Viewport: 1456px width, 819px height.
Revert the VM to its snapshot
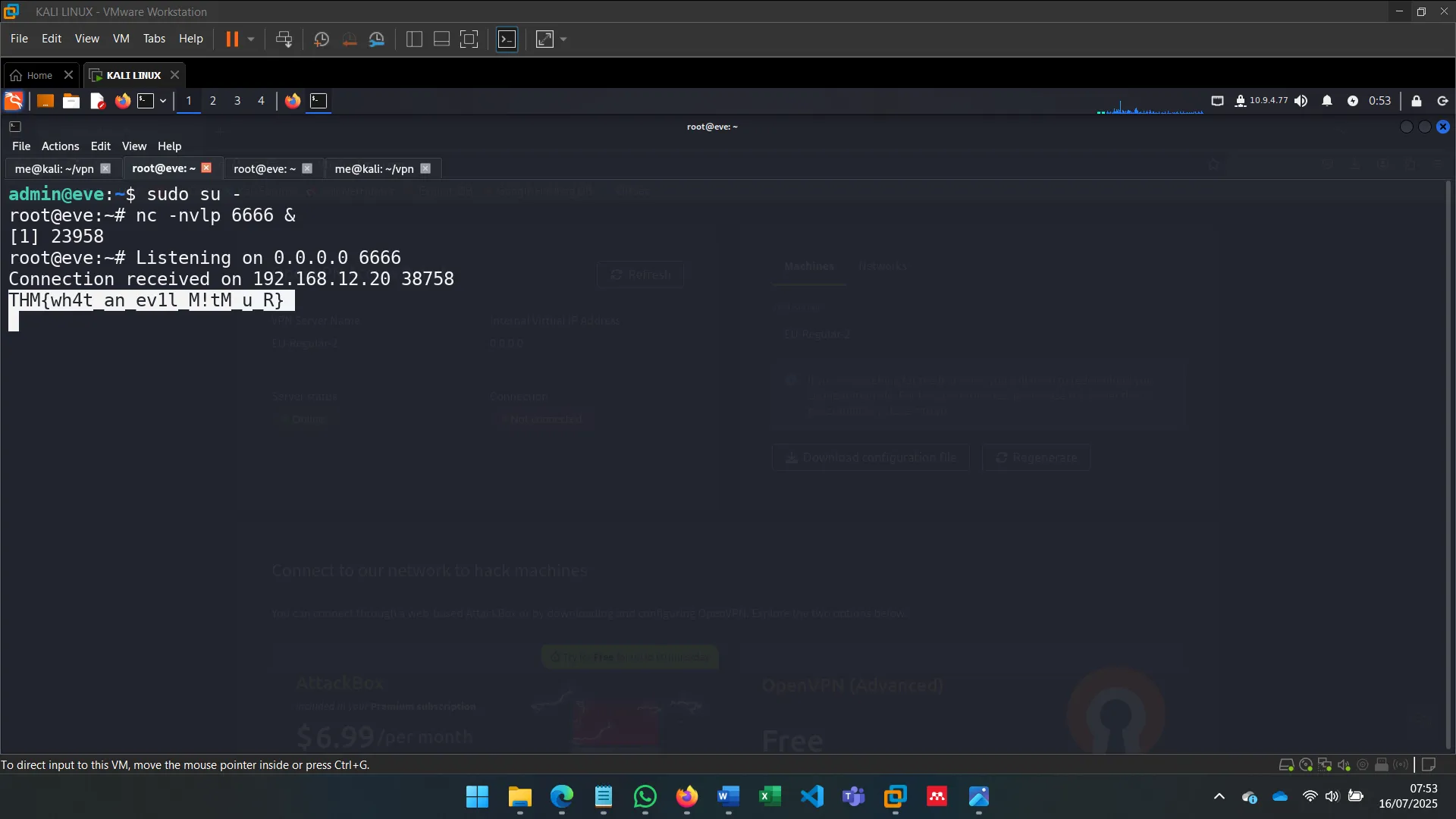pos(349,39)
